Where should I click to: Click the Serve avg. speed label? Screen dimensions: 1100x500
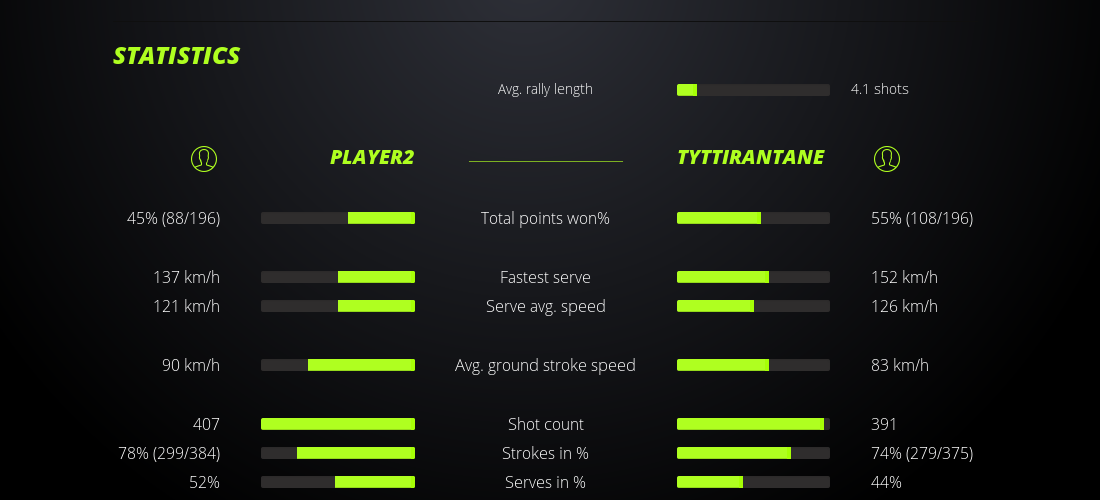545,306
